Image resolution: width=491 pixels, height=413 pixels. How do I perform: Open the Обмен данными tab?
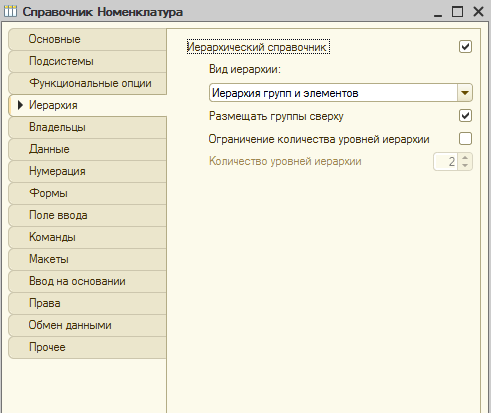87,325
